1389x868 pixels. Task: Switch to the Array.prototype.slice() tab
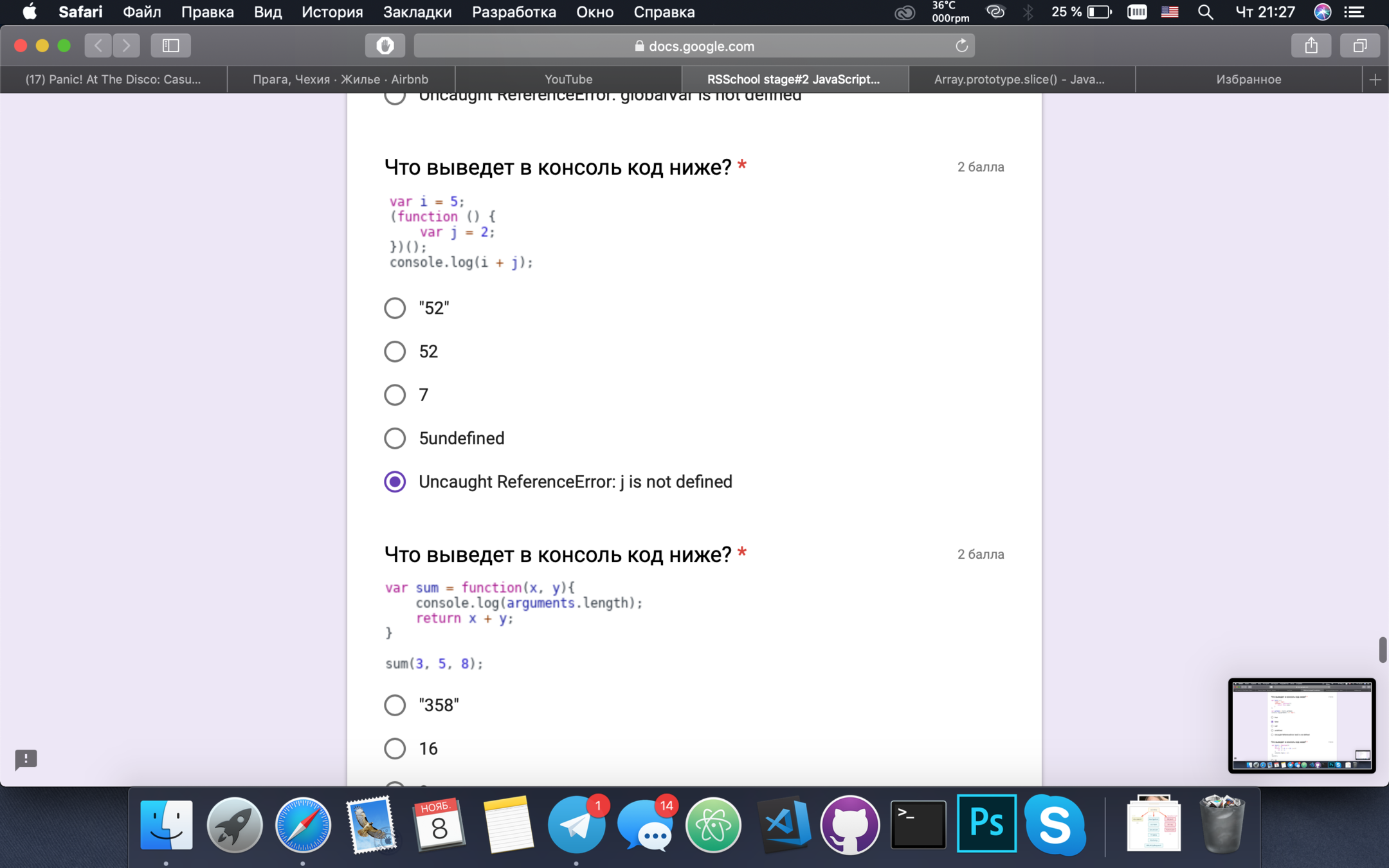point(1020,80)
